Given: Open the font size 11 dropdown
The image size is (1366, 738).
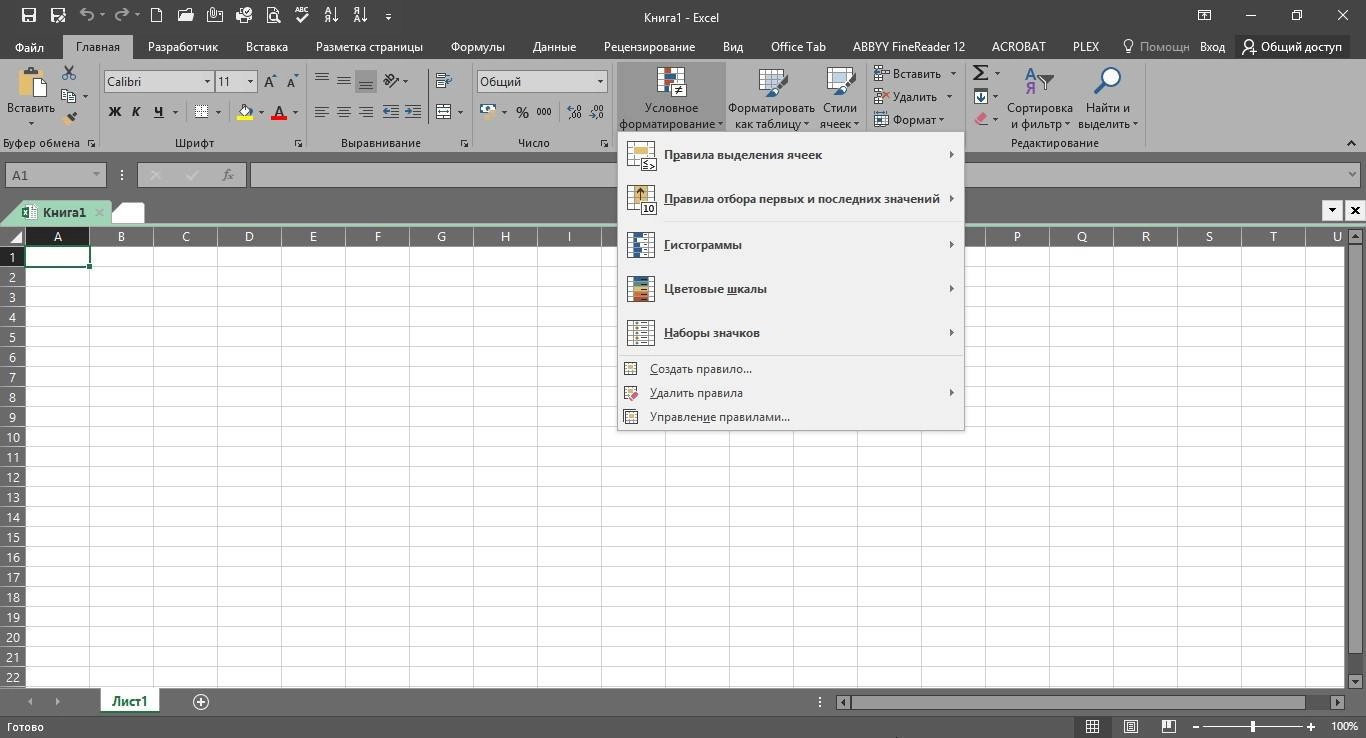Looking at the screenshot, I should point(250,82).
